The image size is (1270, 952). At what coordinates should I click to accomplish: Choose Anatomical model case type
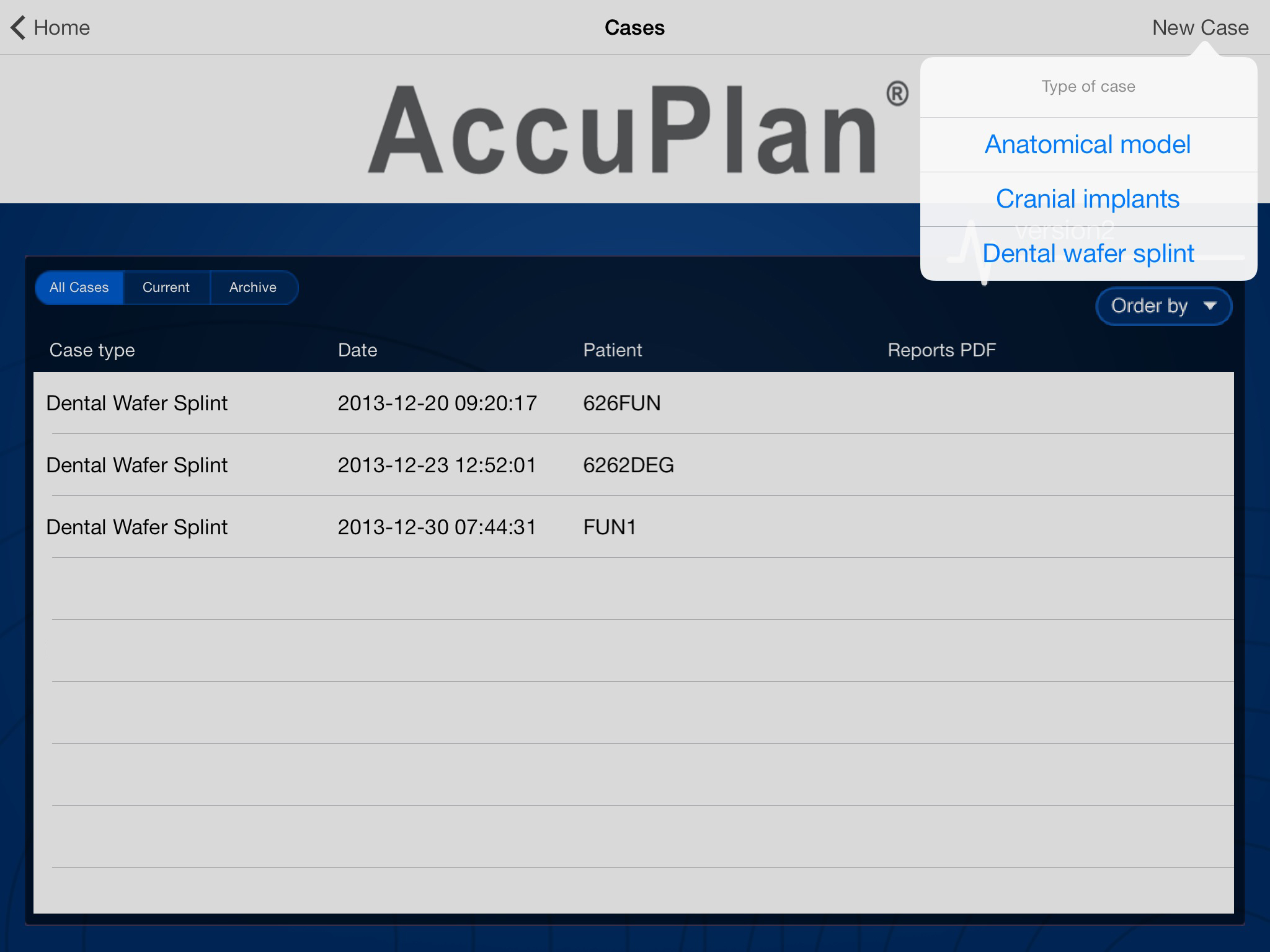click(1088, 144)
